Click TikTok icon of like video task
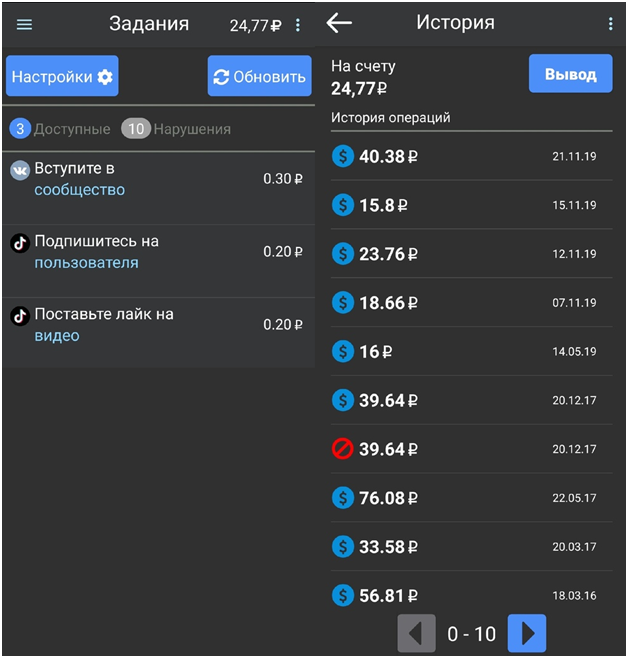 pyautogui.click(x=20, y=316)
